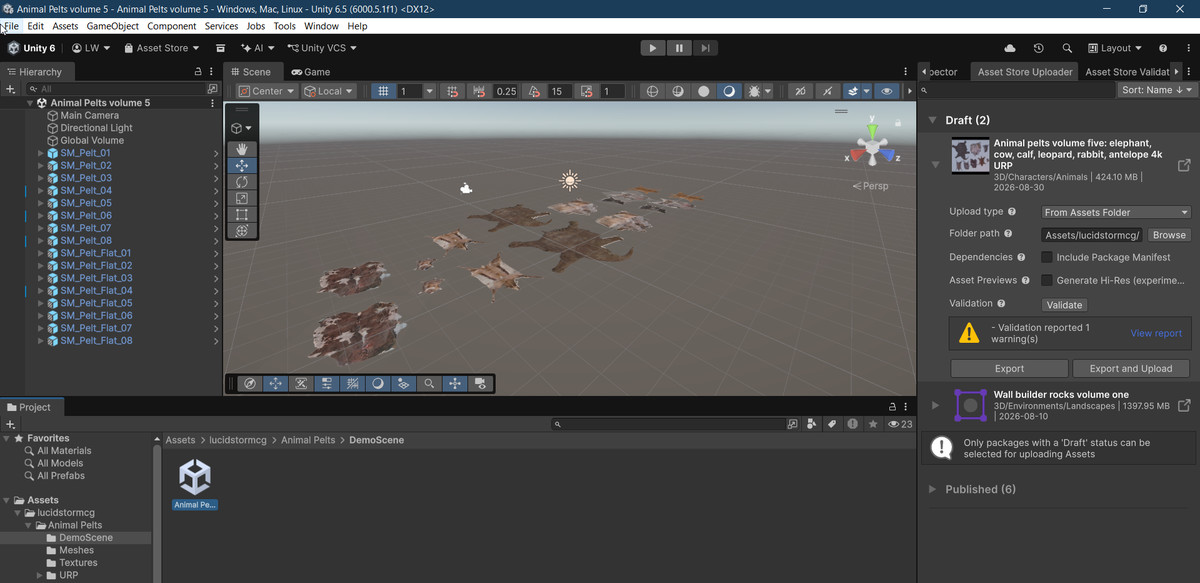
Task: Enable Generate Hi-Res previews checkbox
Action: (x=1047, y=280)
